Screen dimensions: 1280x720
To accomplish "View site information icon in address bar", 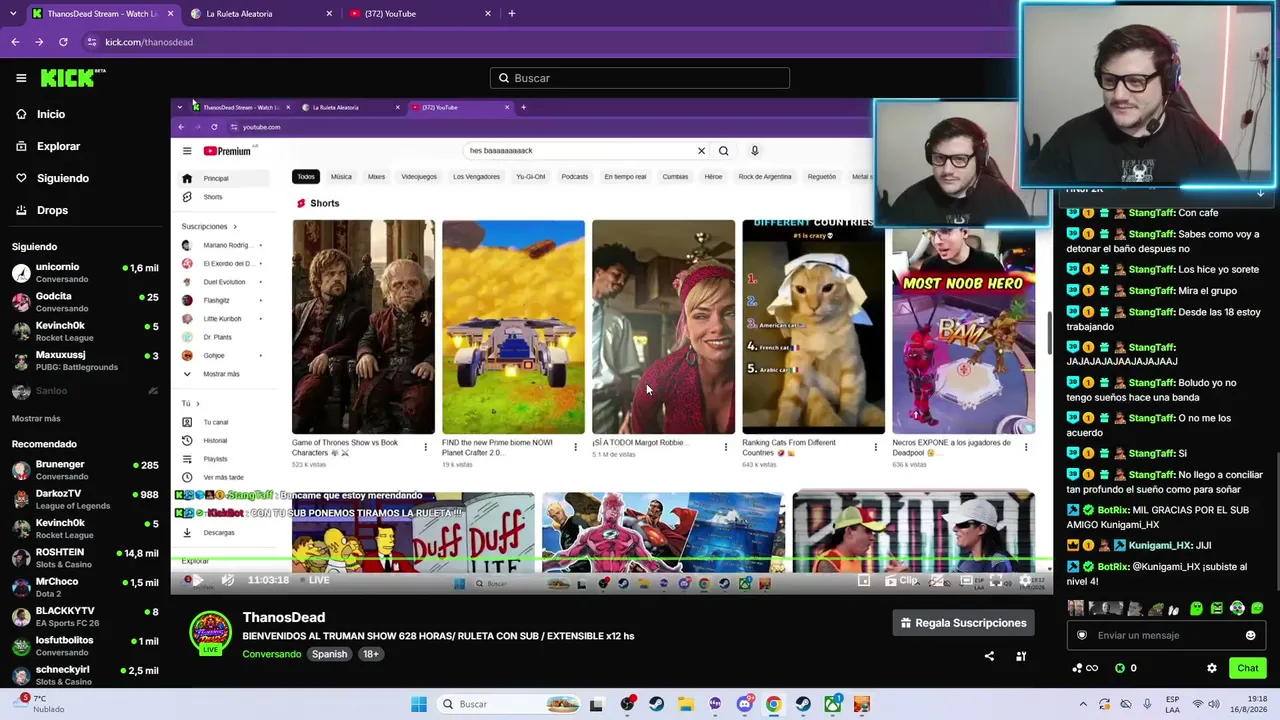I will tap(92, 42).
